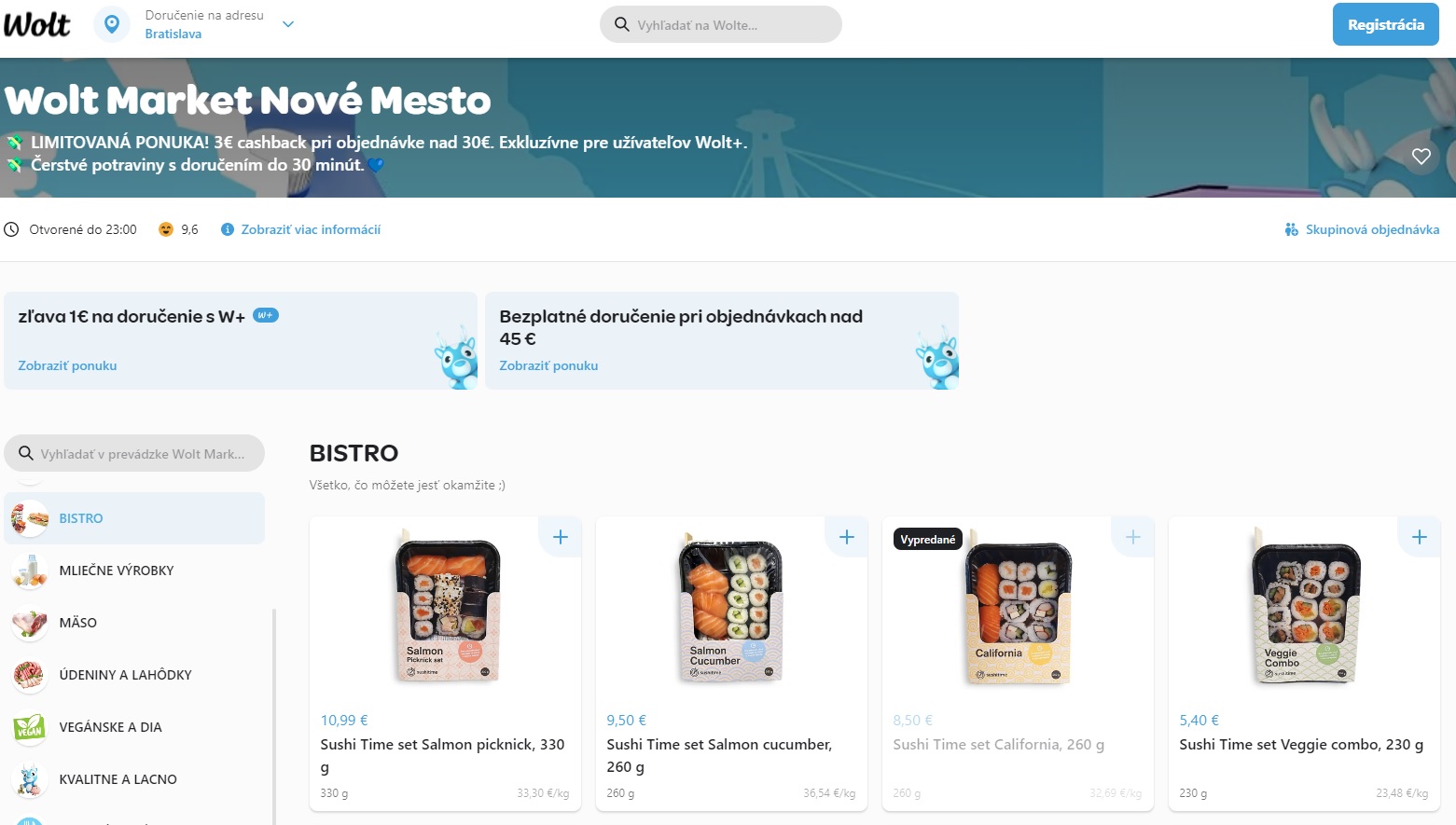Viewport: 1456px width, 825px height.
Task: Expand the delivery address dropdown chevron
Action: [288, 24]
